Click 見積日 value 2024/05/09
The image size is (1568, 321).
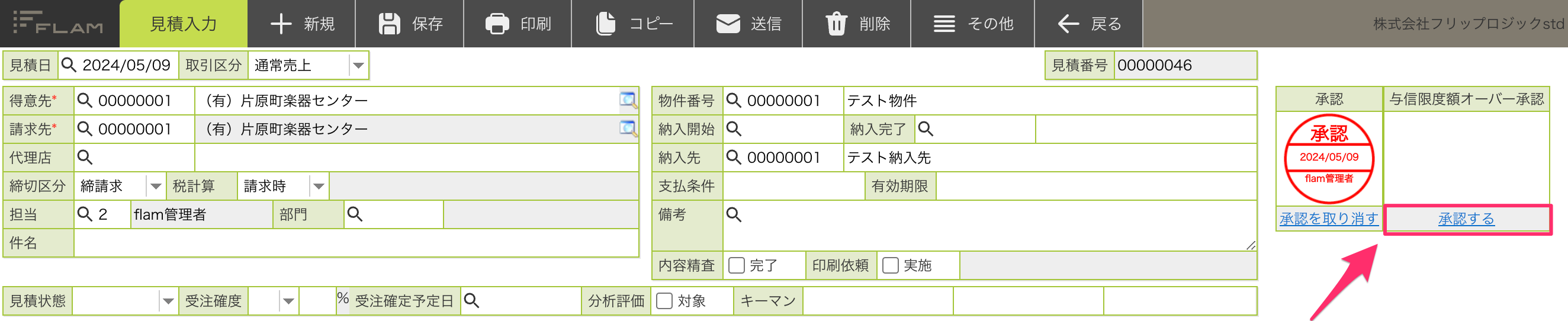point(127,65)
